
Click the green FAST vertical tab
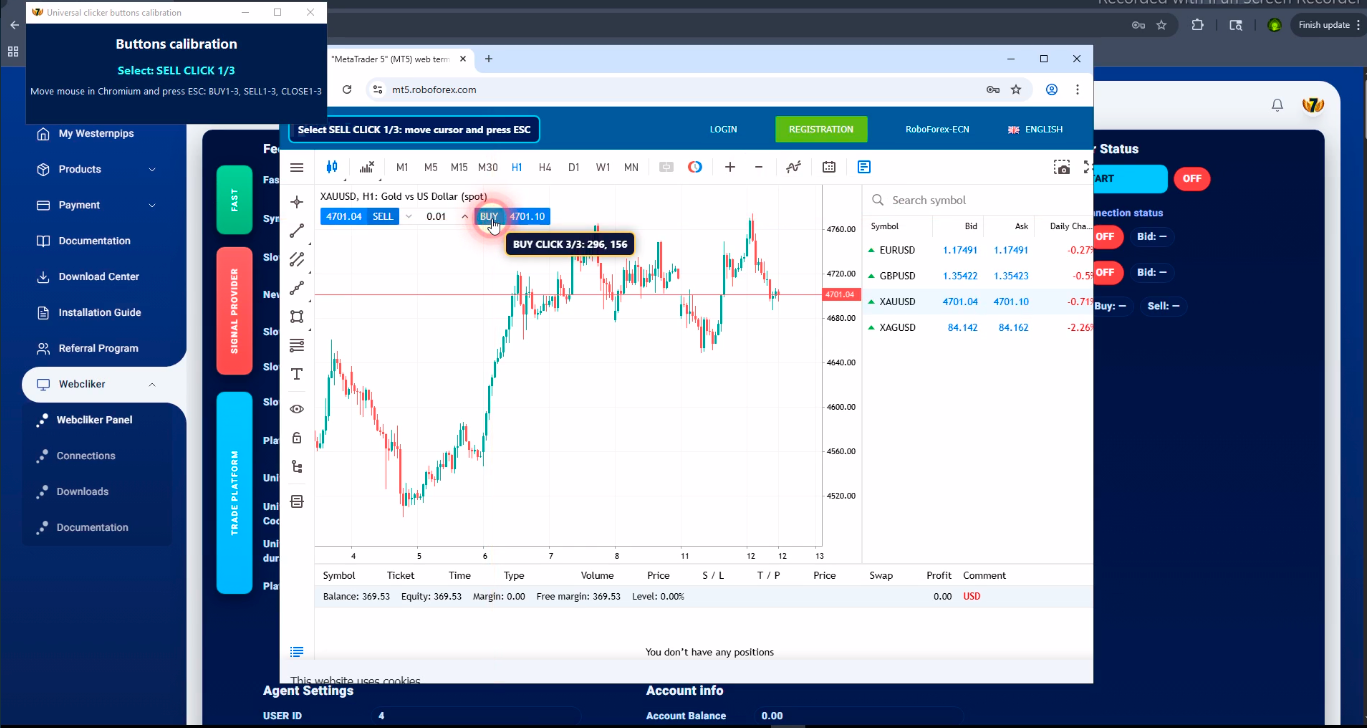(x=234, y=200)
